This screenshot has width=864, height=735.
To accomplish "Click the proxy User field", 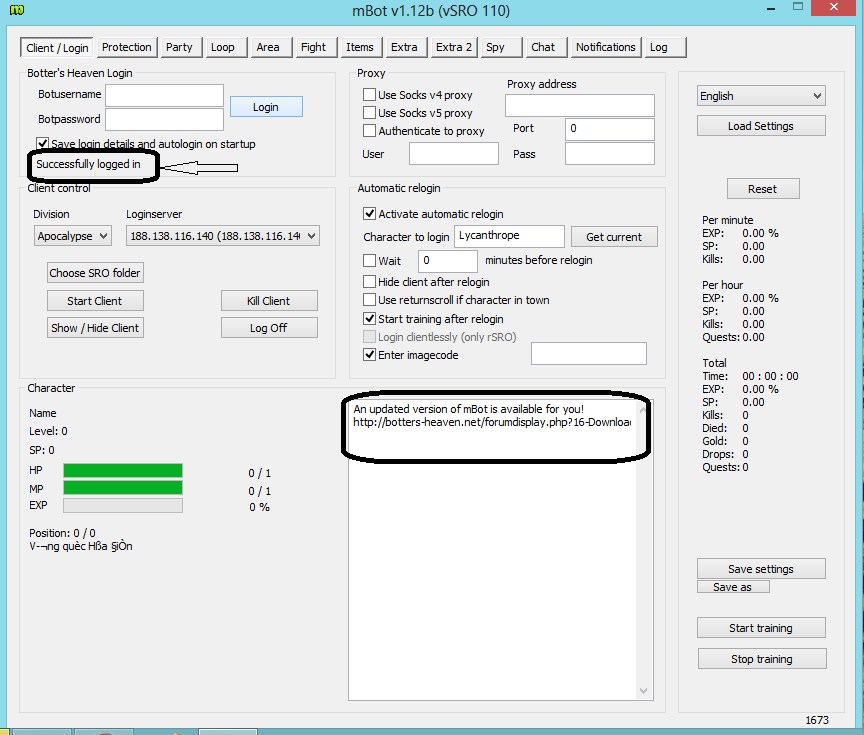I will (x=453, y=154).
